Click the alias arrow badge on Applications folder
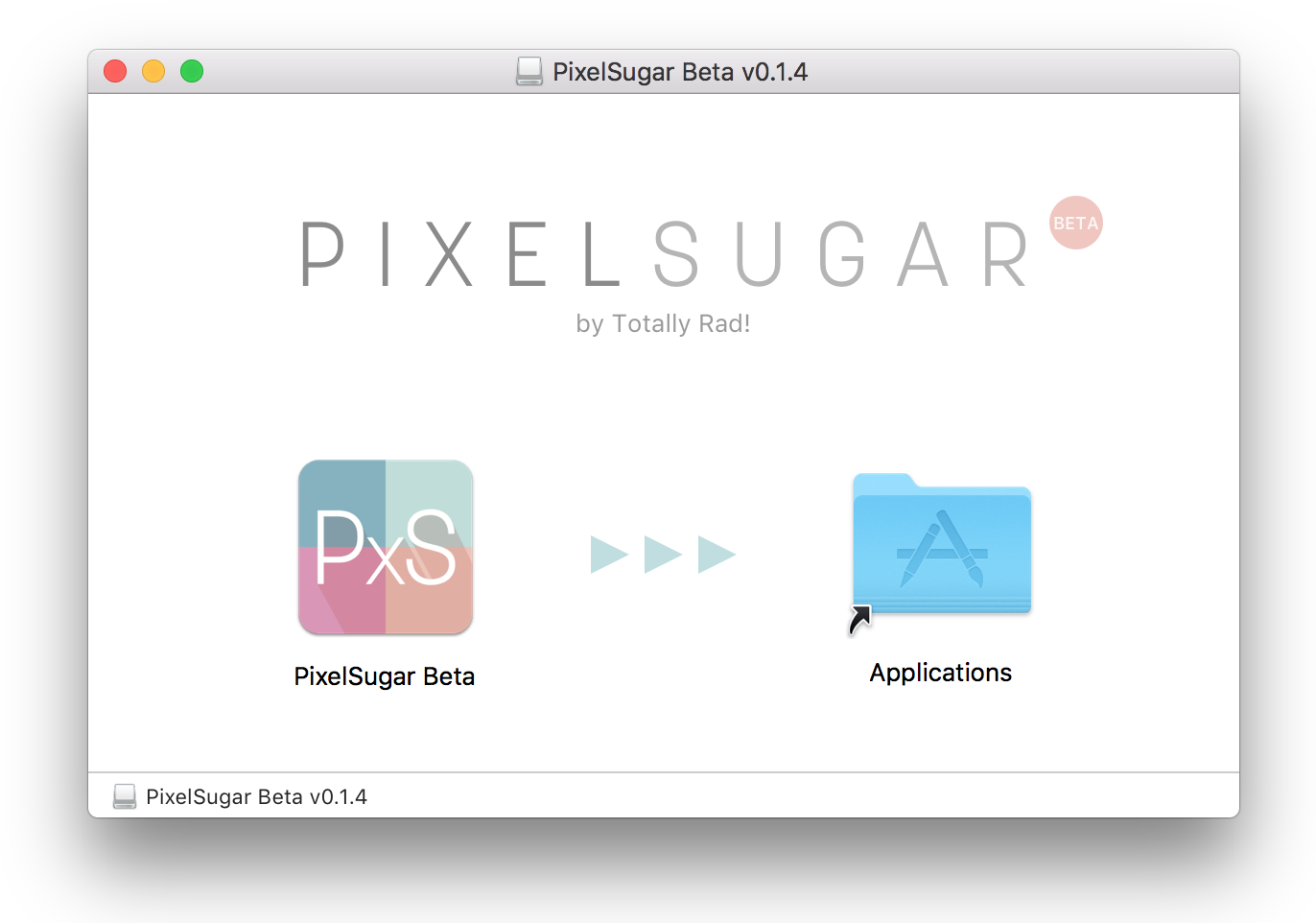Screen dimensions: 1316x923 [x=859, y=620]
